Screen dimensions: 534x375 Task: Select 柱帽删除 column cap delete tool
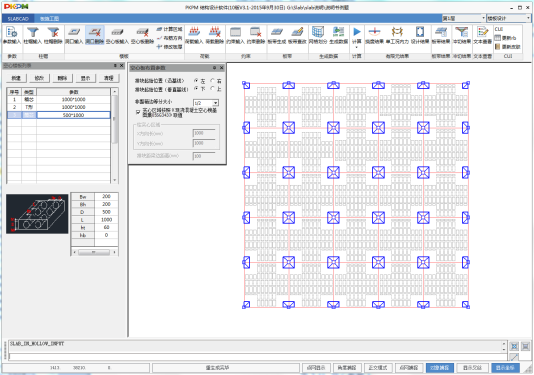click(x=53, y=35)
